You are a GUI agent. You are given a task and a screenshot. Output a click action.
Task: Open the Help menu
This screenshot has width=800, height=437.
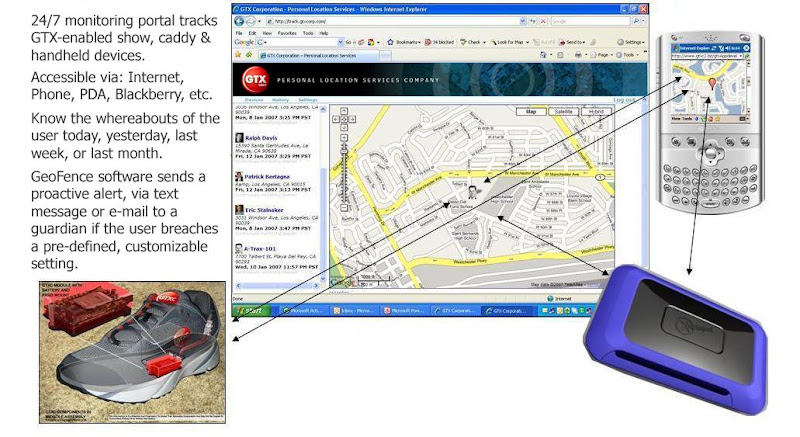click(323, 33)
